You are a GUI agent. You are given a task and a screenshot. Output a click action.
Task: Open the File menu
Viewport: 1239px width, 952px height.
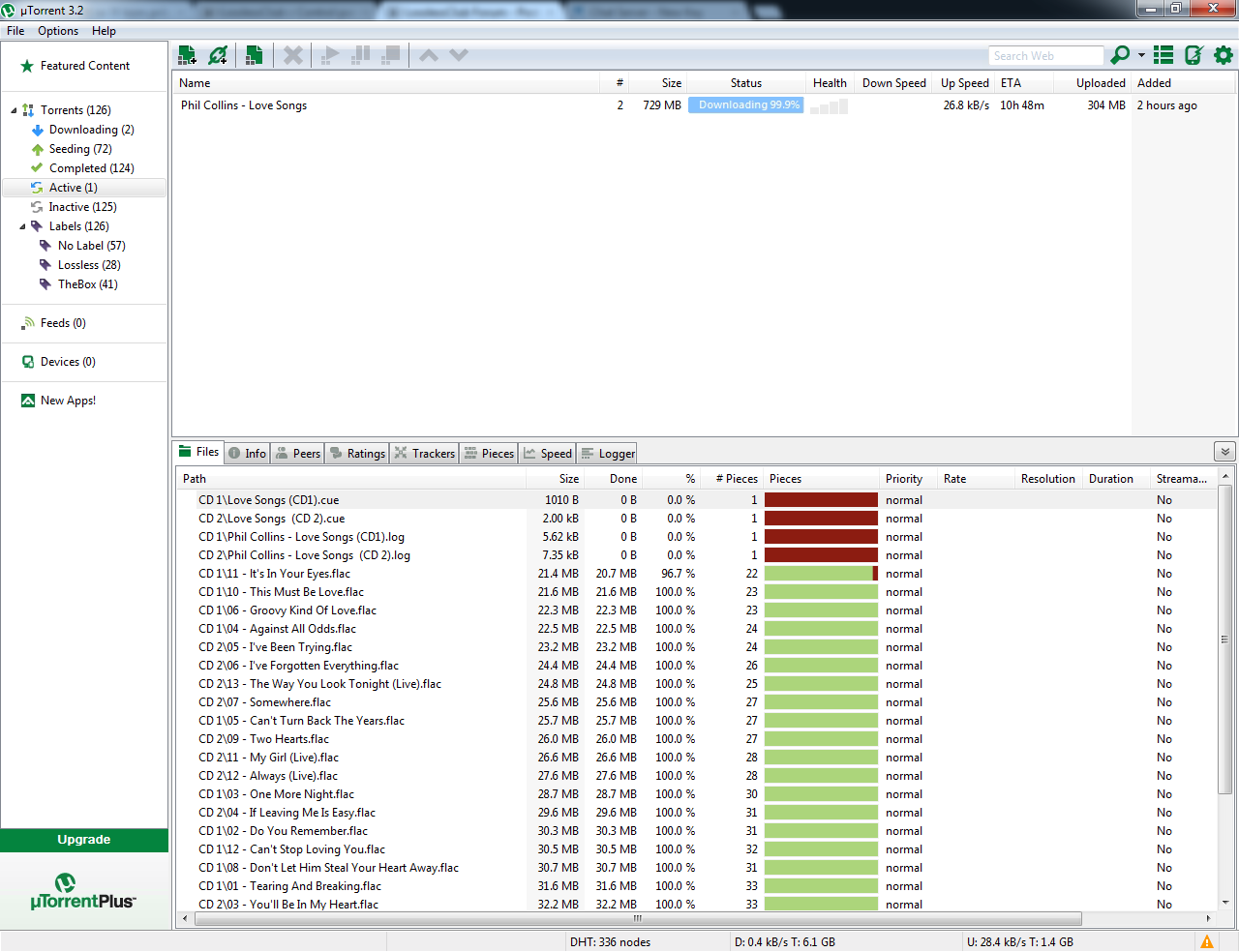(x=15, y=31)
